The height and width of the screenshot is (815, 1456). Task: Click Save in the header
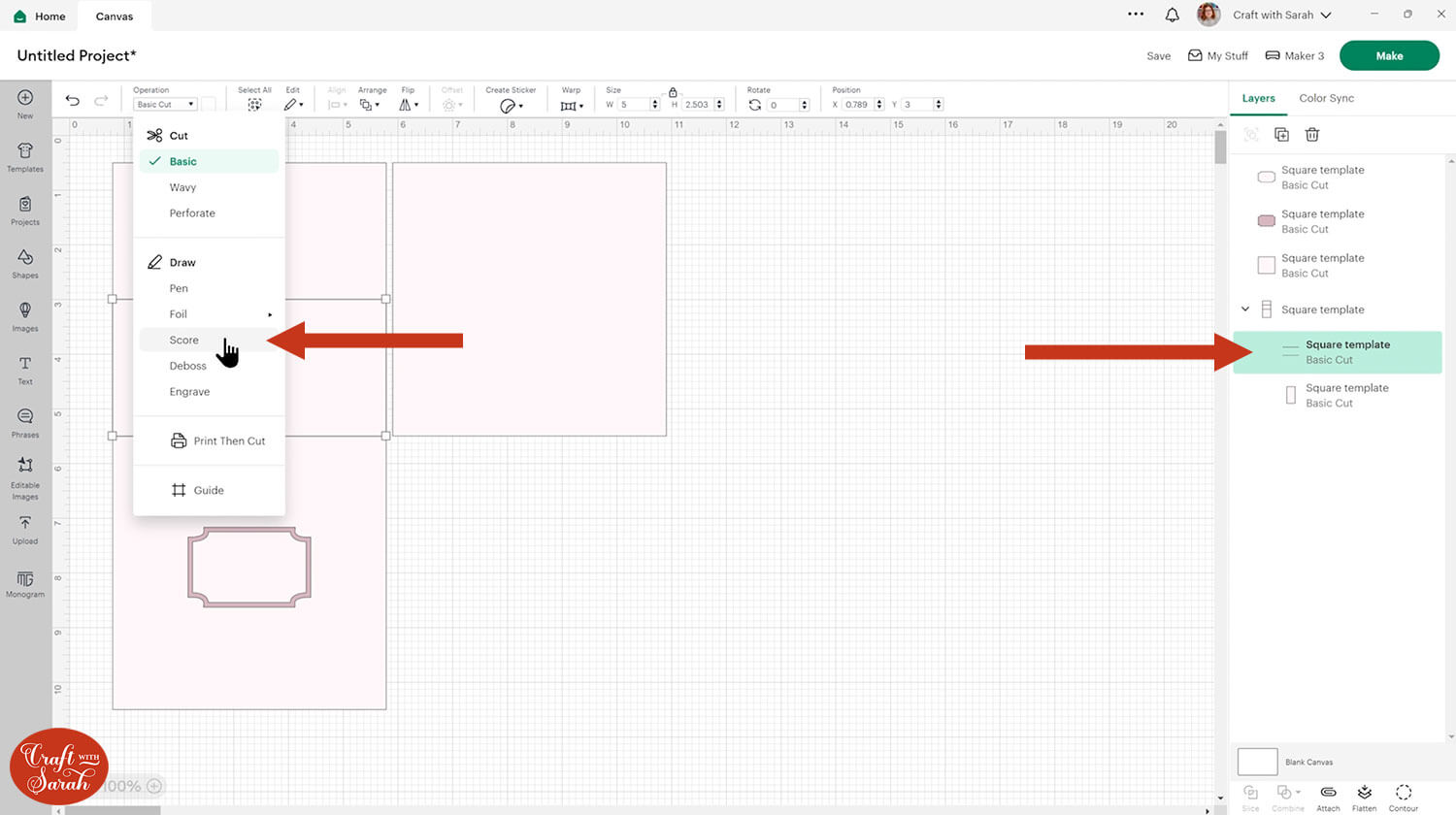pyautogui.click(x=1158, y=56)
